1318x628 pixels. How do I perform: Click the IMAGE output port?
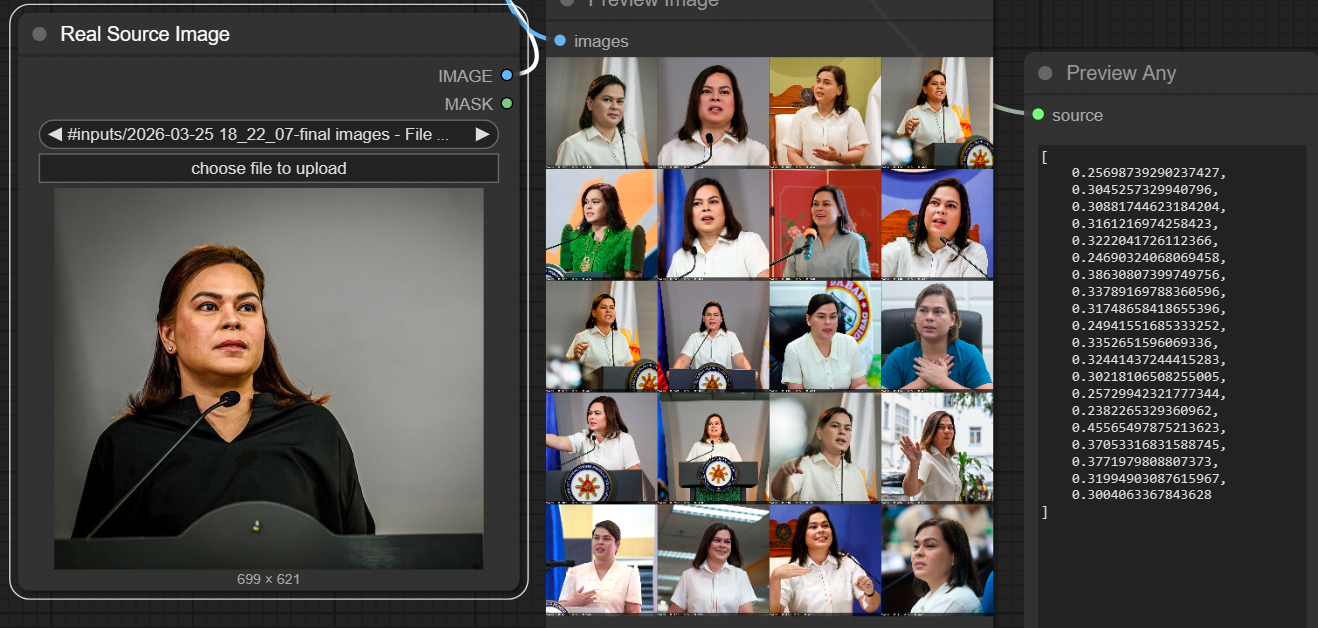(507, 75)
